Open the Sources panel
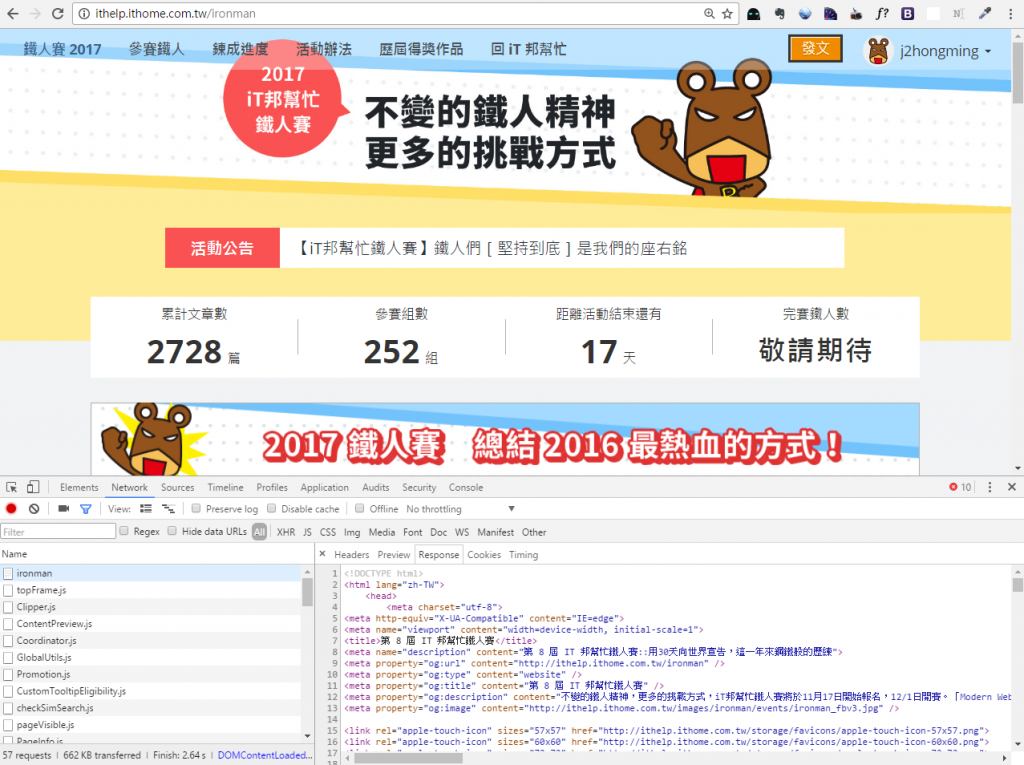This screenshot has height=765, width=1024. point(178,487)
